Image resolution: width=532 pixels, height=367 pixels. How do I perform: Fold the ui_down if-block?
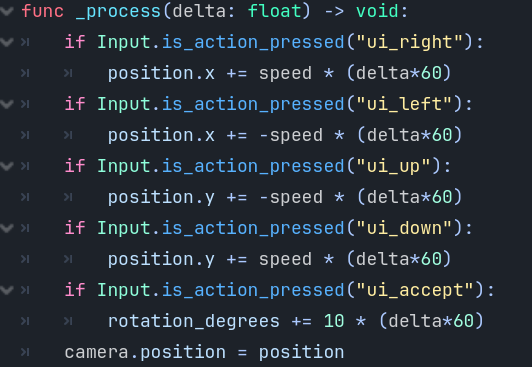click(x=6, y=228)
